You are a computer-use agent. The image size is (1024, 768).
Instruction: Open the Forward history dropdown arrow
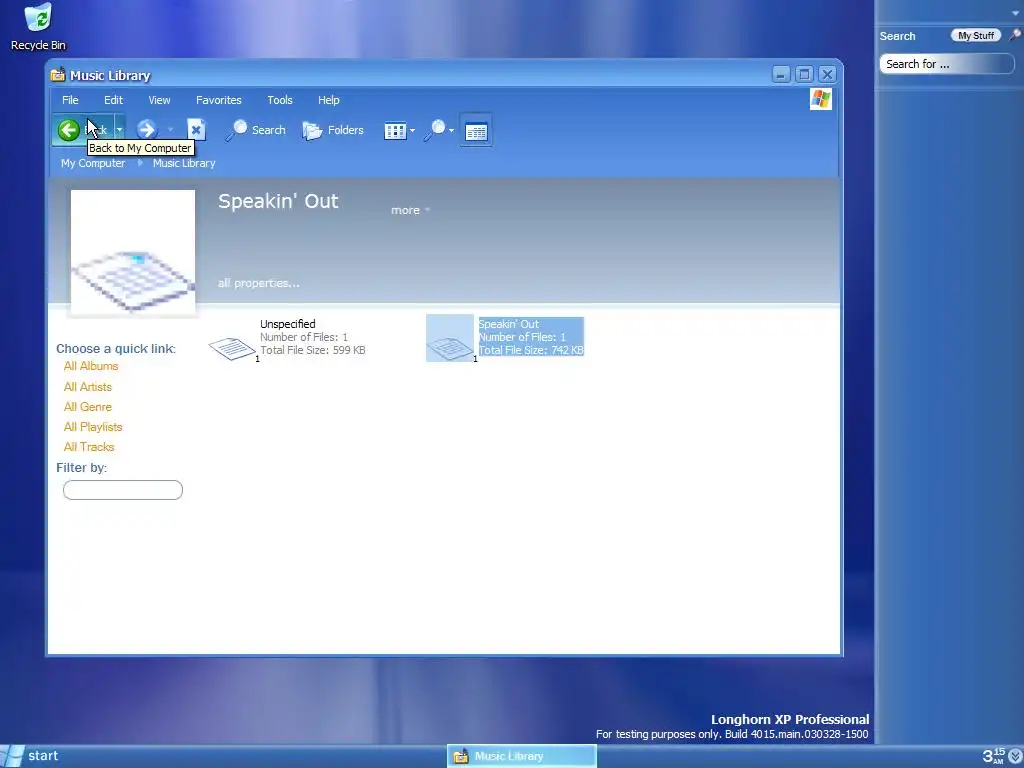(170, 130)
